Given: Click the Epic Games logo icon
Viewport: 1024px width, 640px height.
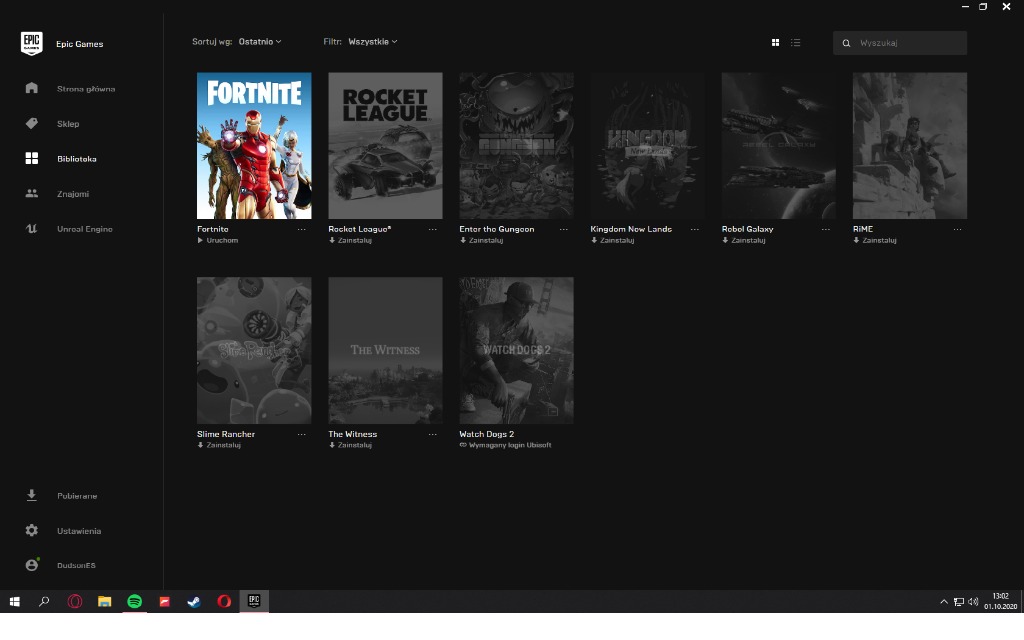Looking at the screenshot, I should (x=31, y=43).
